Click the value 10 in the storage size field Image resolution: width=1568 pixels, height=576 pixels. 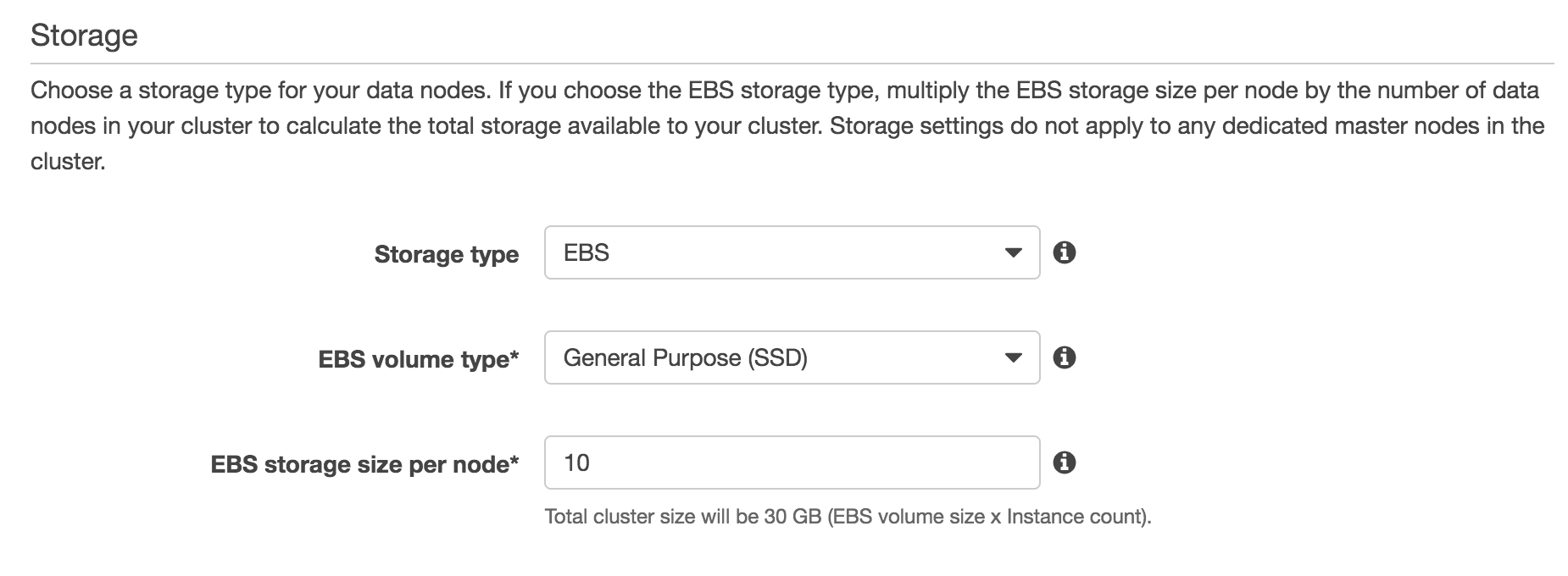[x=576, y=462]
